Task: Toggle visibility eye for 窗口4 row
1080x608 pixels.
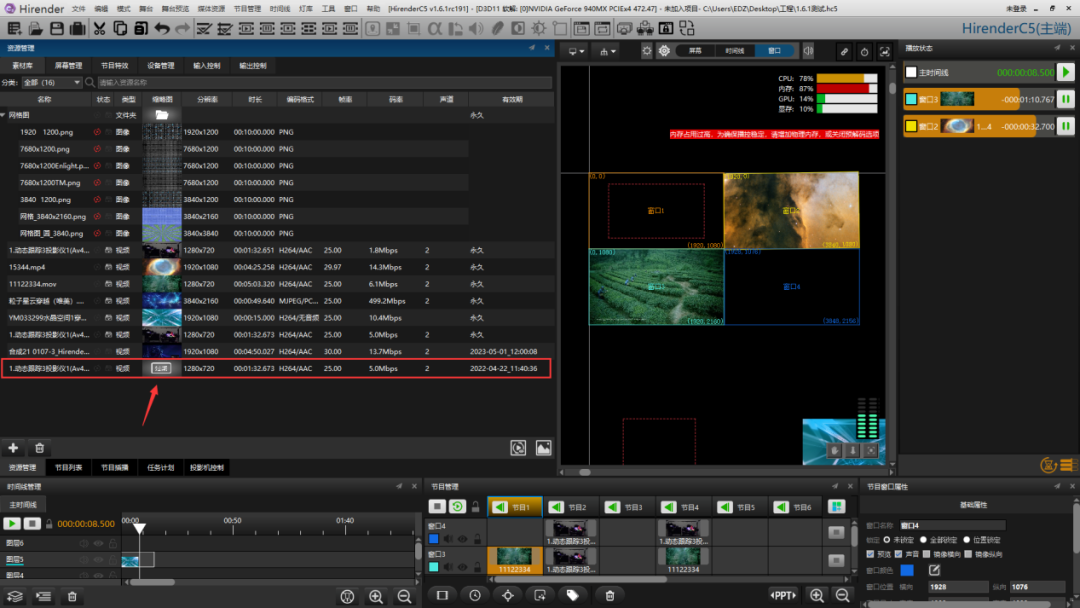Action: tap(463, 539)
